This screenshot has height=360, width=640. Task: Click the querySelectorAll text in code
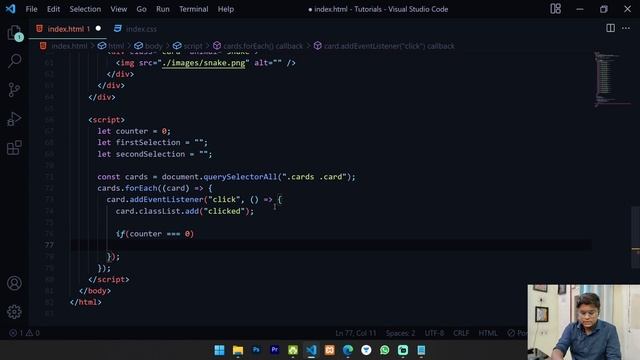point(240,177)
